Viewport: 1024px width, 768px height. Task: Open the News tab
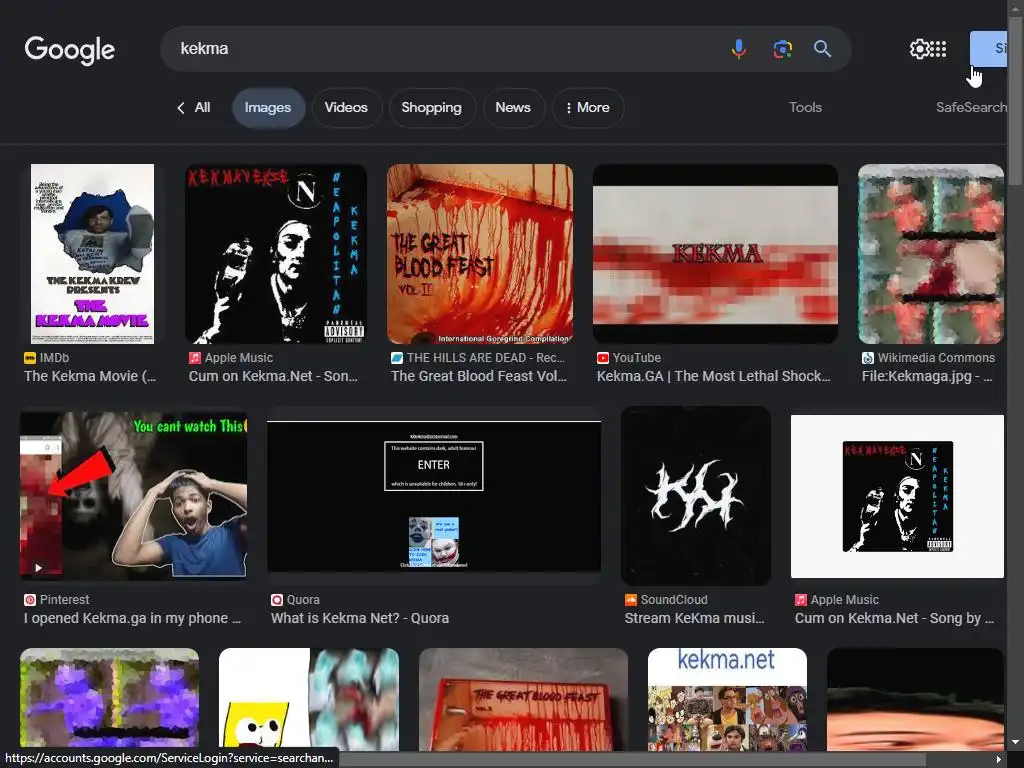(513, 108)
